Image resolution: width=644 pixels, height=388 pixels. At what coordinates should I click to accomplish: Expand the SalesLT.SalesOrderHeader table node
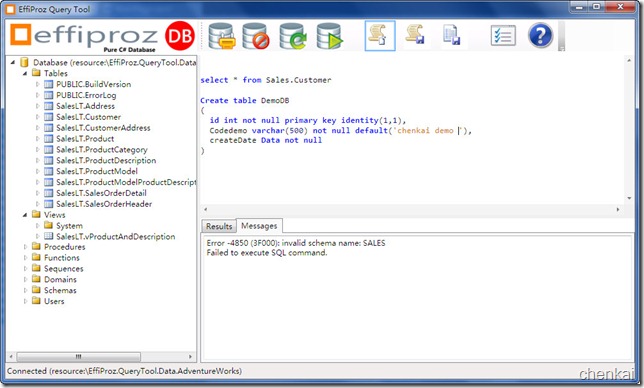coord(37,204)
